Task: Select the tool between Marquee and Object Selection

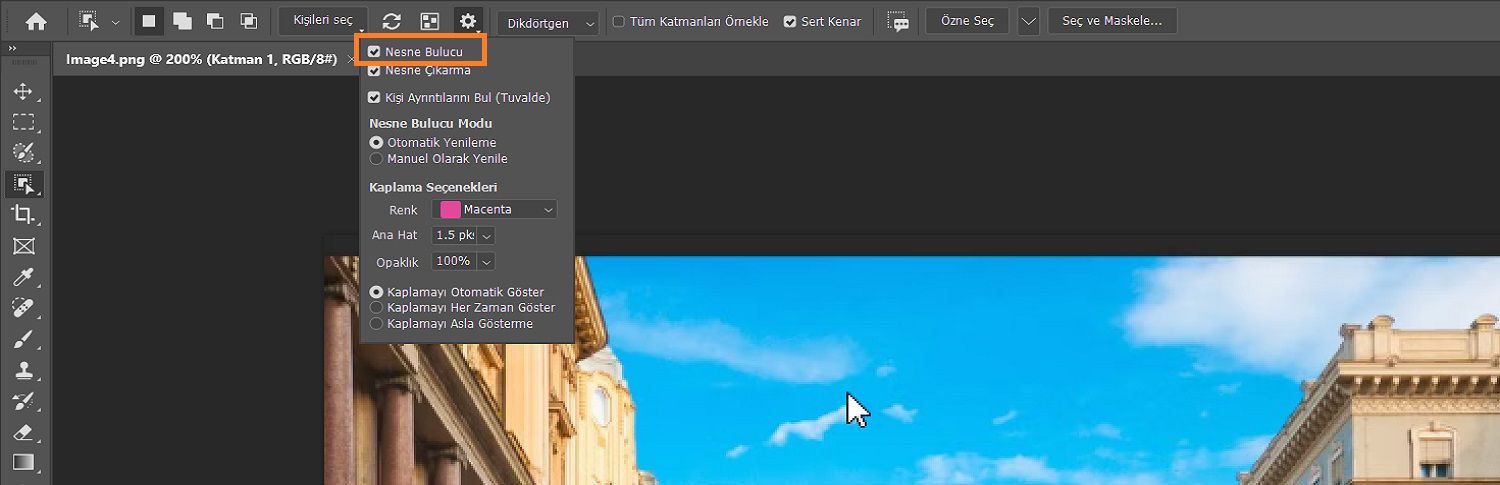Action: [23, 153]
